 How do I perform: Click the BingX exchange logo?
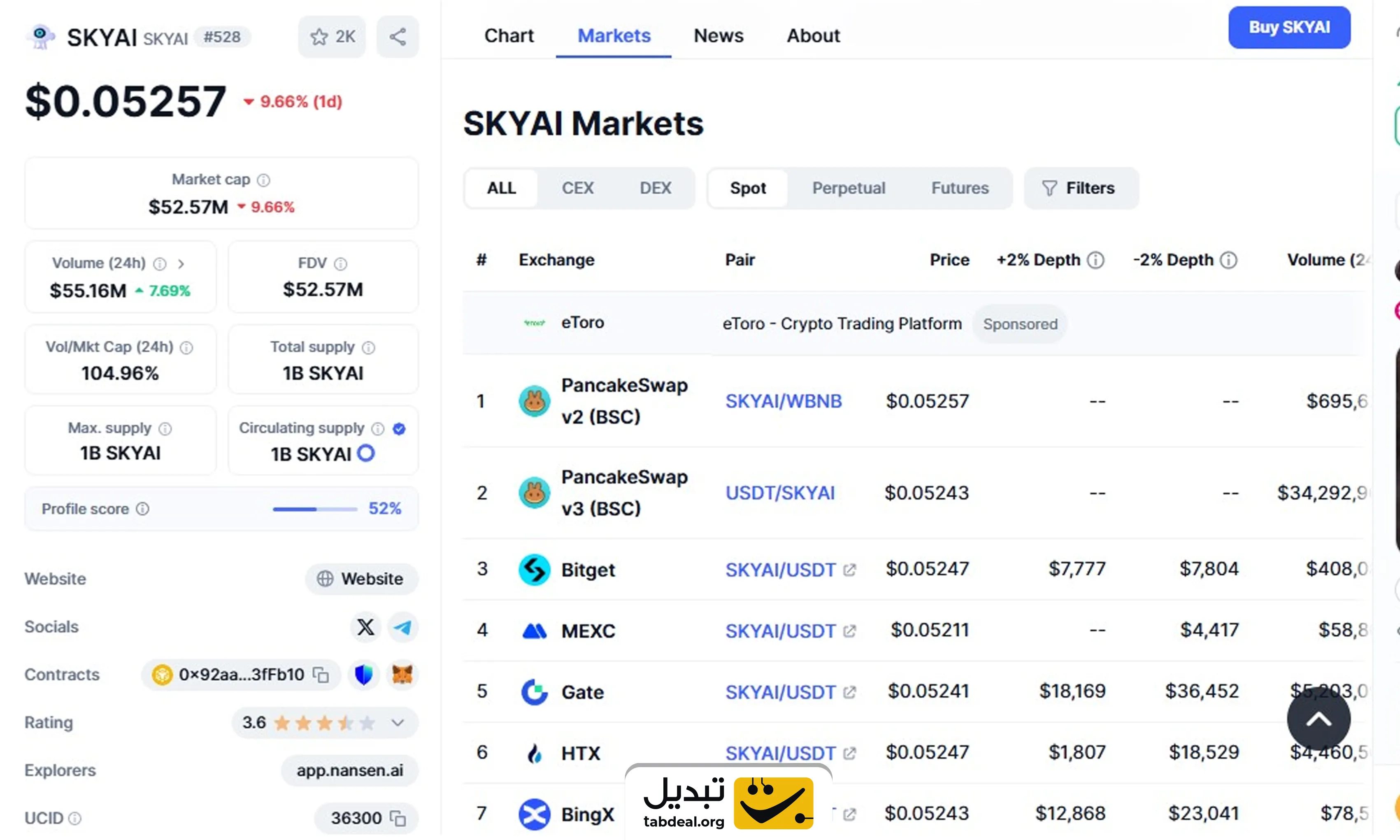tap(534, 814)
